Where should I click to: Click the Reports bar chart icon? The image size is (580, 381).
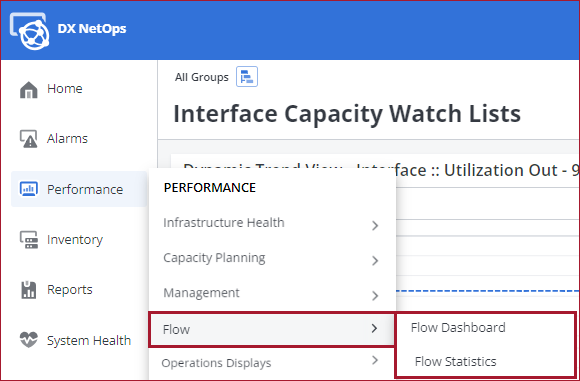(28, 290)
